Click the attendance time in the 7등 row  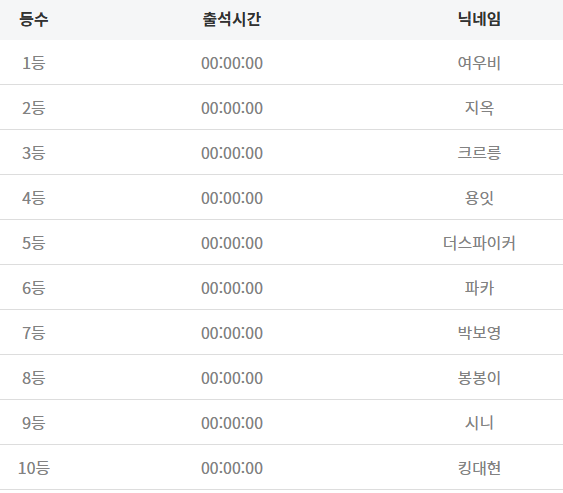(232, 333)
